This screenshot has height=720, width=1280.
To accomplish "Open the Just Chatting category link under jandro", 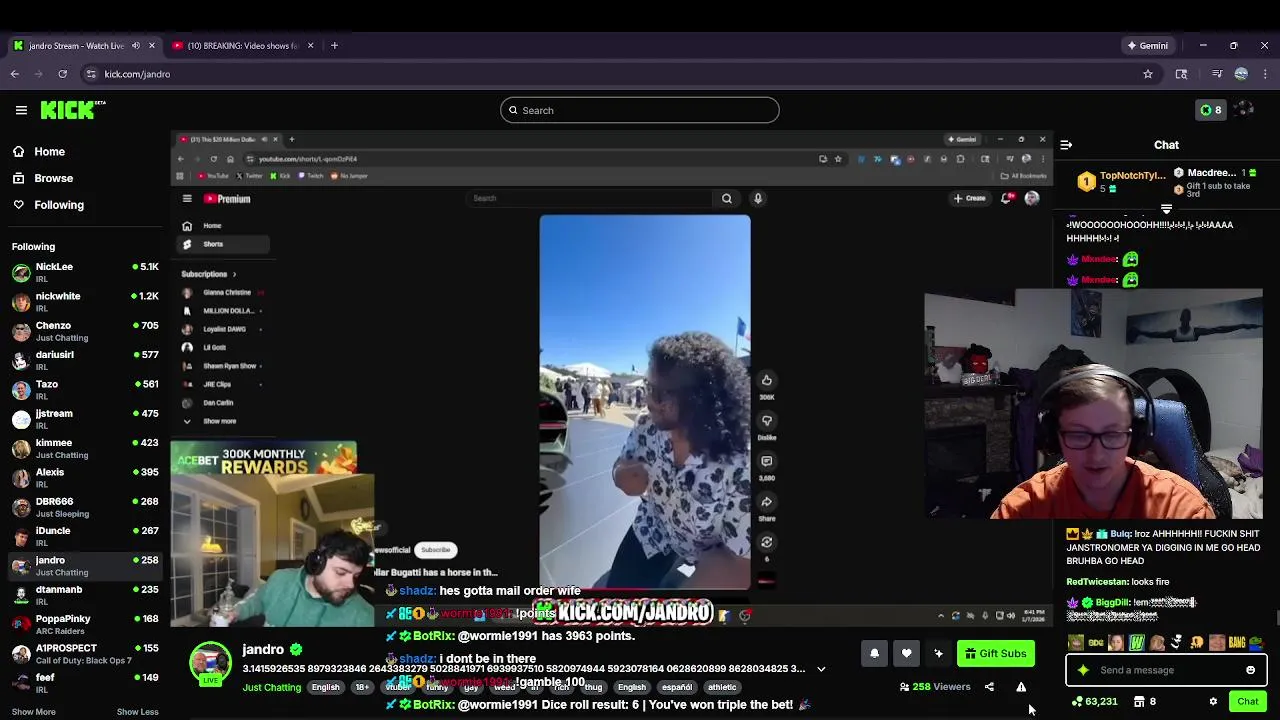I will coord(271,688).
